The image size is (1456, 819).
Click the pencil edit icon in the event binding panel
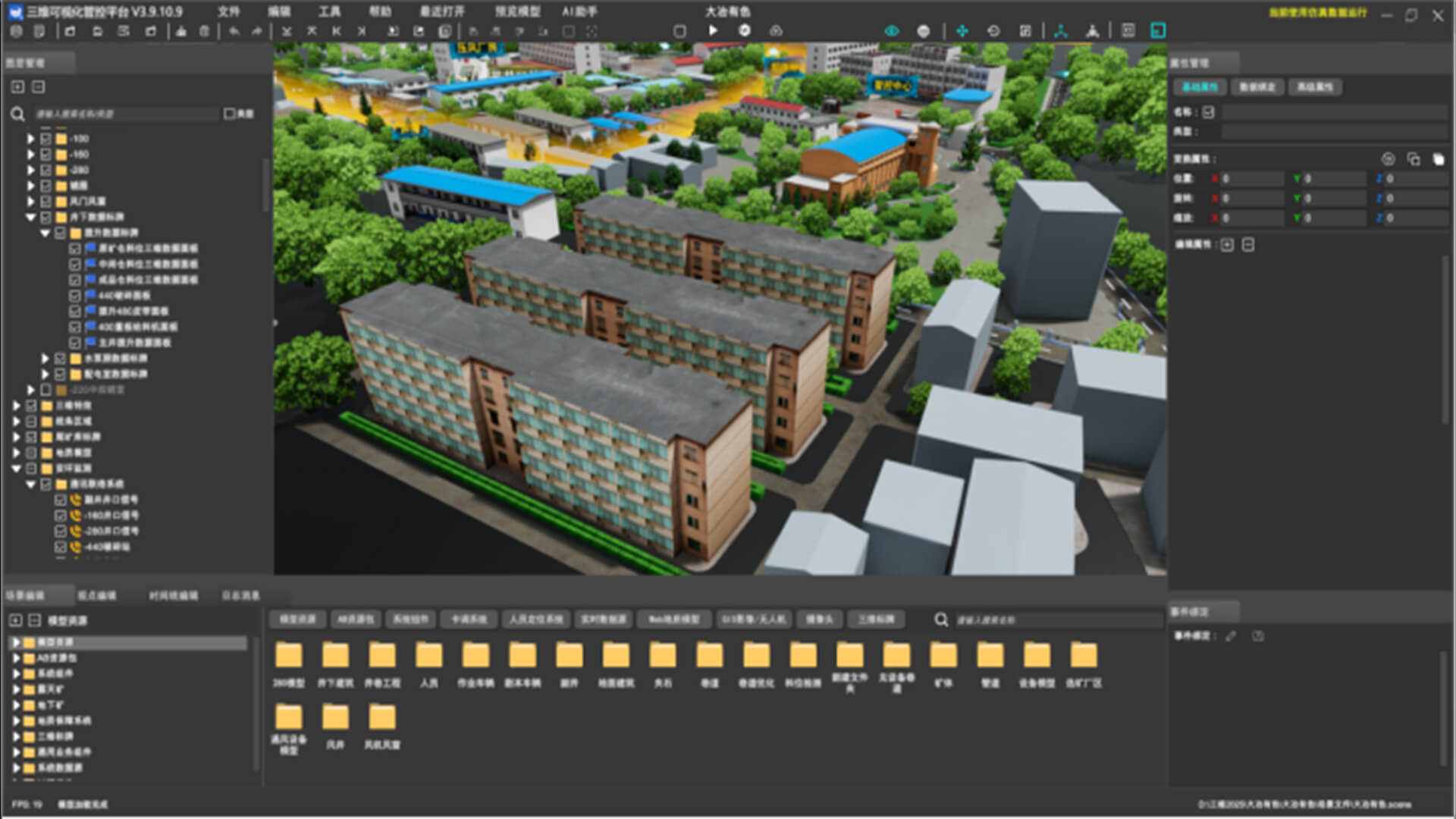1231,635
